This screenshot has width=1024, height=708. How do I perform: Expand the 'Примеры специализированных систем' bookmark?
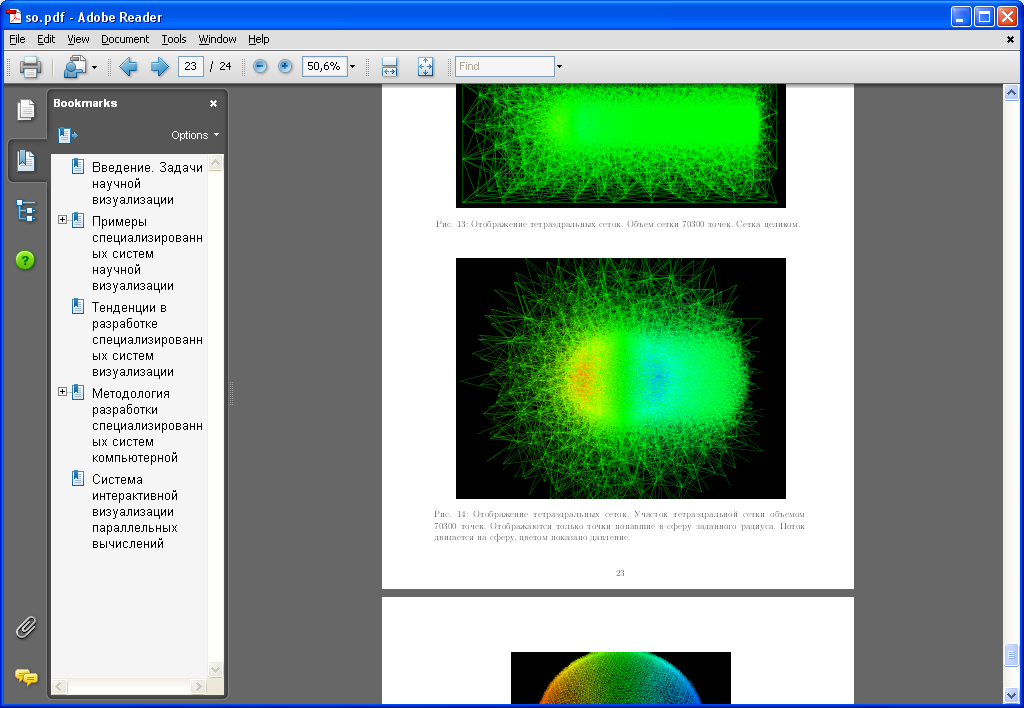pyautogui.click(x=62, y=219)
